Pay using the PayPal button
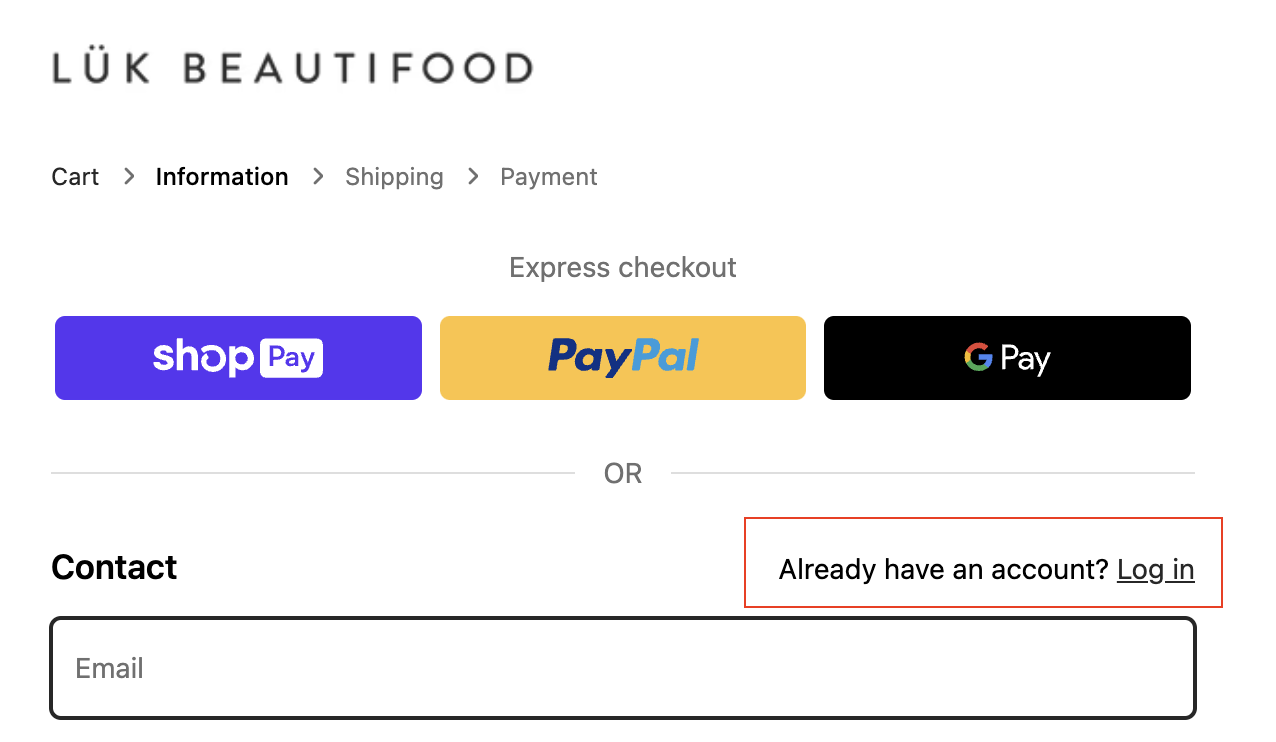Screen dimensions: 1276x742 [623, 358]
